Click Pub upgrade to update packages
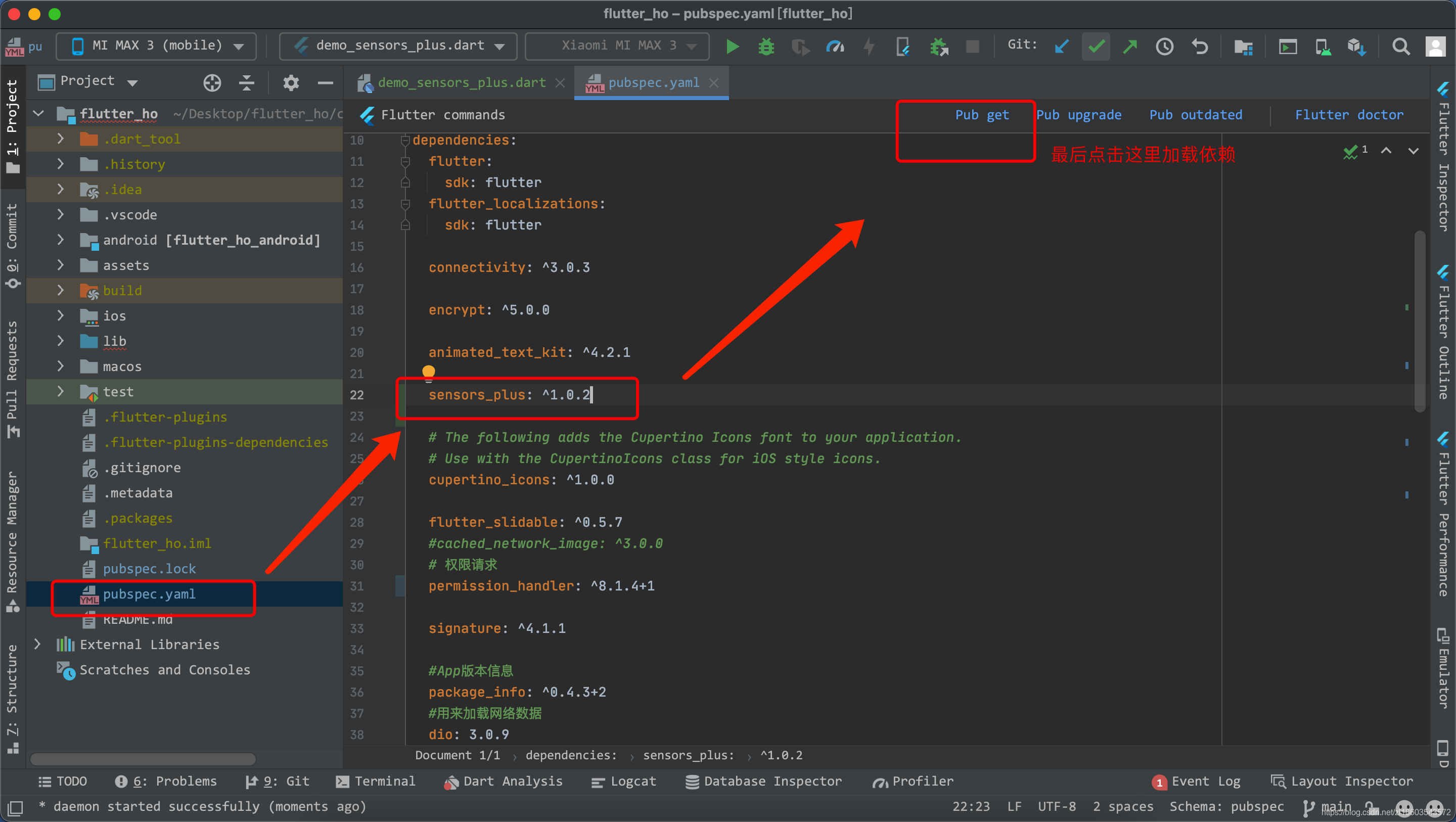This screenshot has height=822, width=1456. tap(1080, 114)
